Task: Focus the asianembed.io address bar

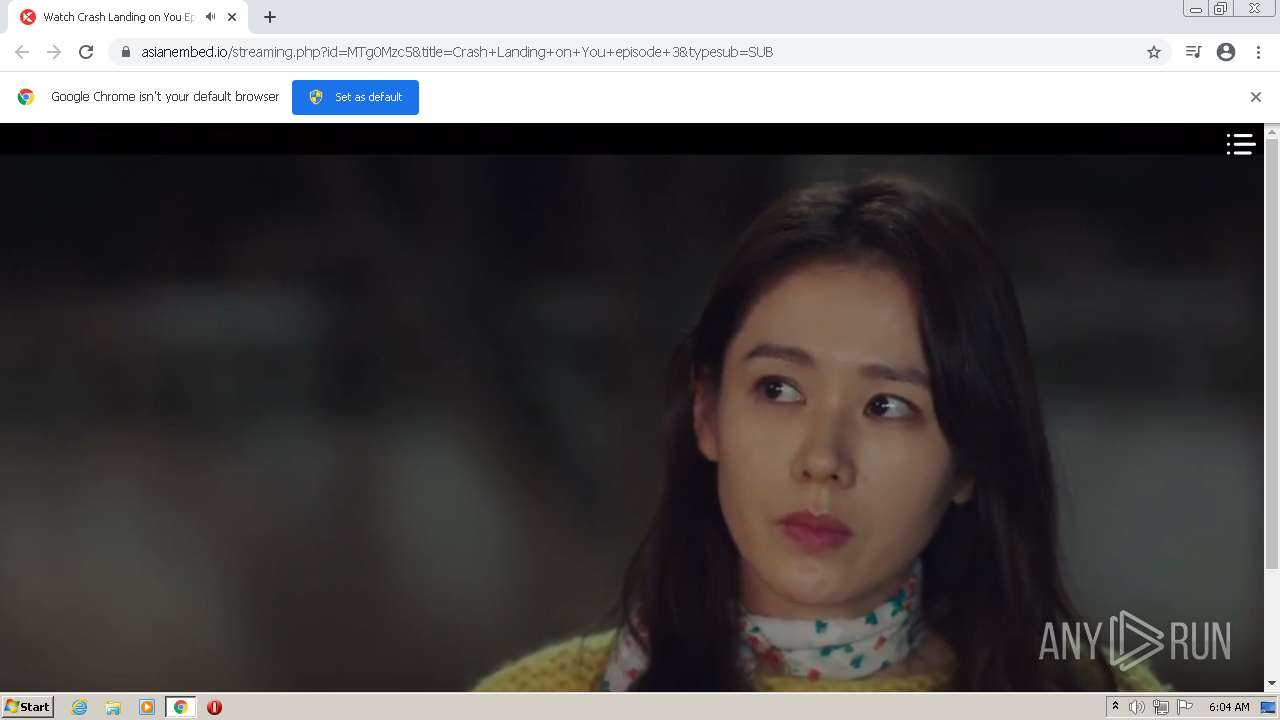Action: coord(640,52)
